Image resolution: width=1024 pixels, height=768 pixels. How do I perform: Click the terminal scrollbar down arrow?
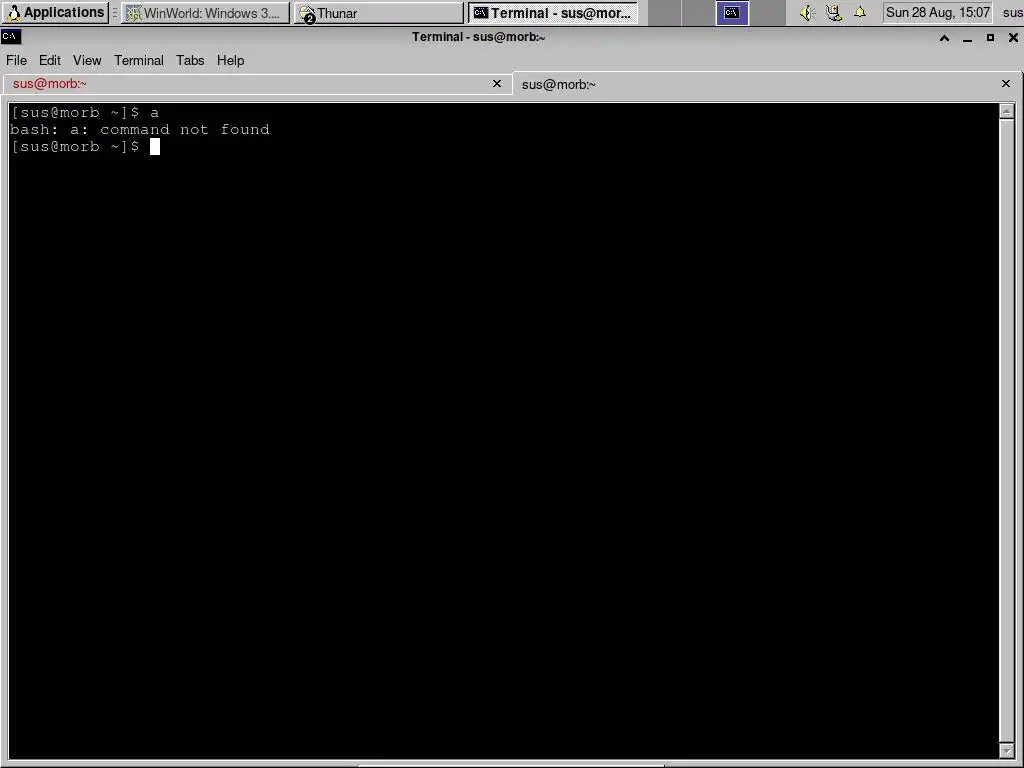click(1007, 751)
